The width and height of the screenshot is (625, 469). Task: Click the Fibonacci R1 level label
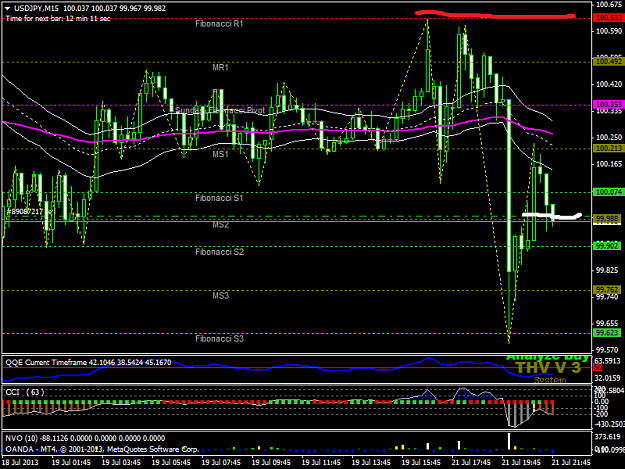pyautogui.click(x=219, y=24)
